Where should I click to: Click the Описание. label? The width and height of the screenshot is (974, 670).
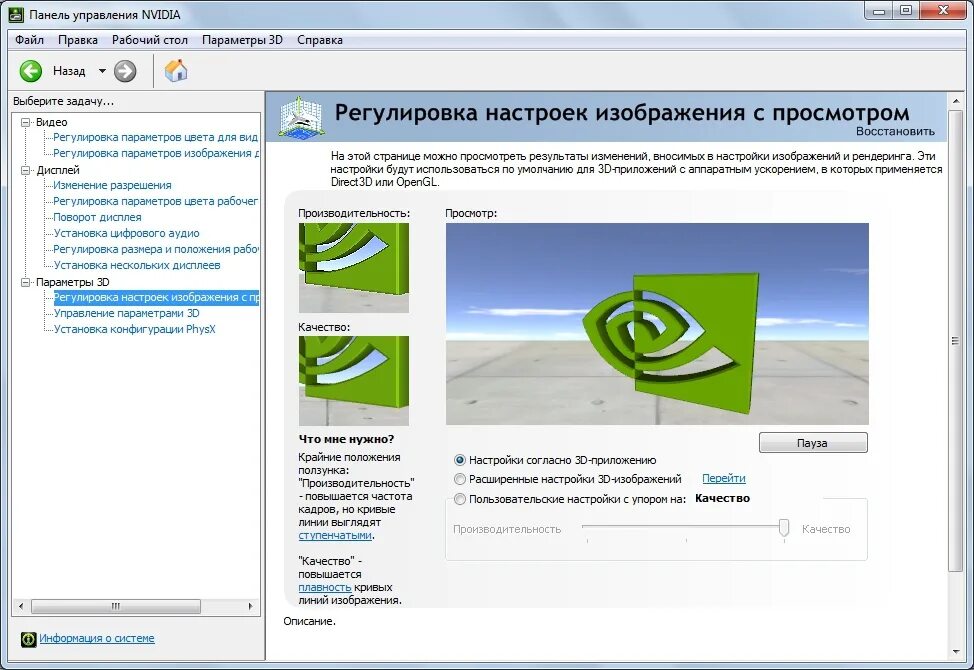(x=309, y=621)
